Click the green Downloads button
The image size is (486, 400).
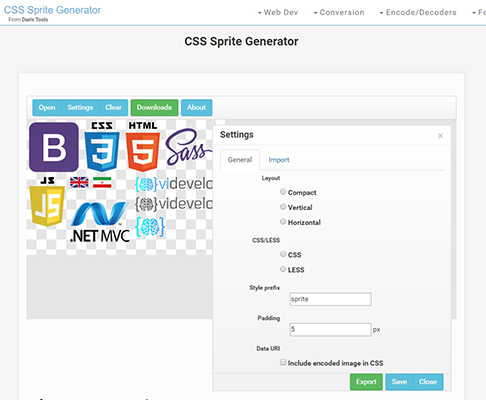tap(154, 107)
